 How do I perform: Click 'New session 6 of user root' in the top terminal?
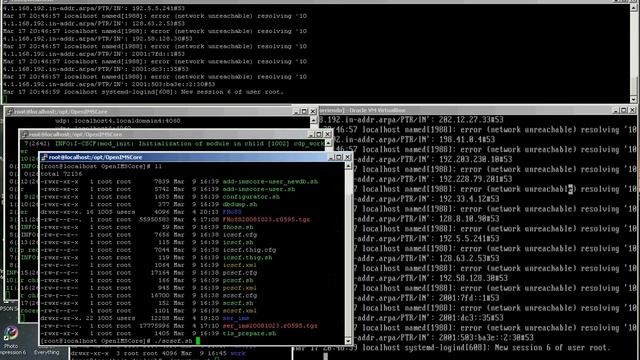(x=232, y=92)
